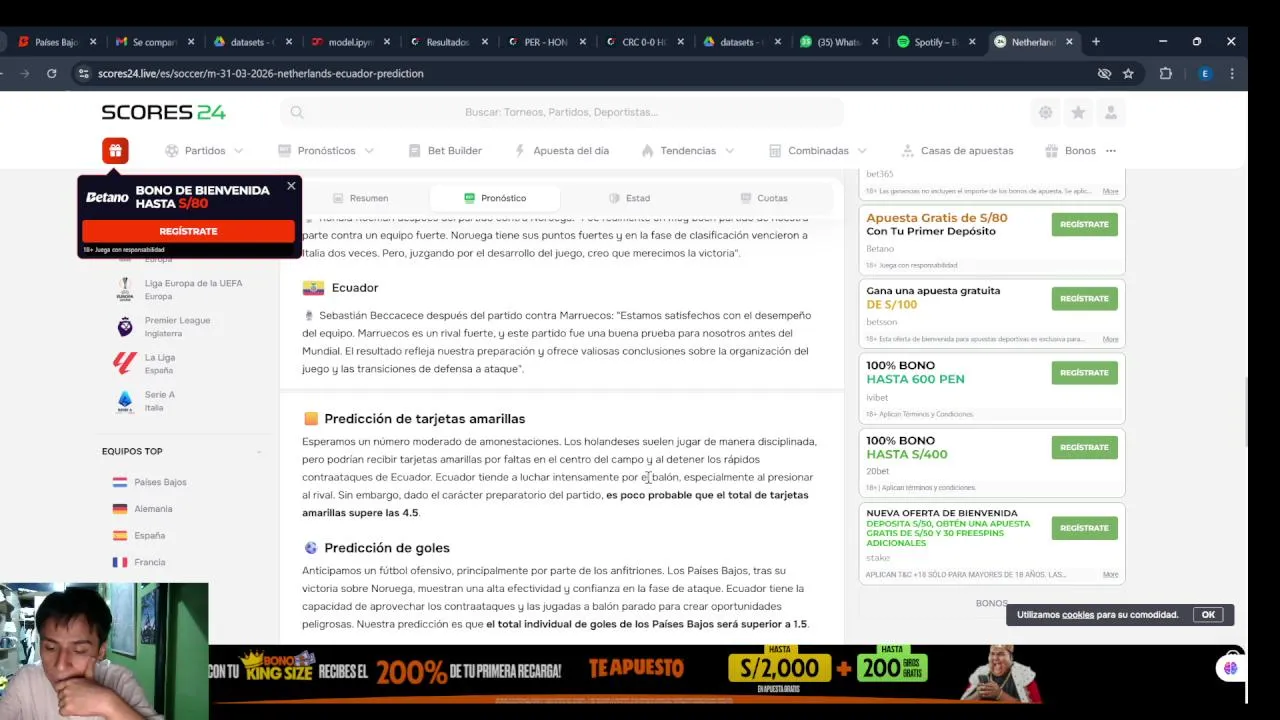This screenshot has width=1280, height=720.
Task: Switch to the Estad tab
Action: 629,198
